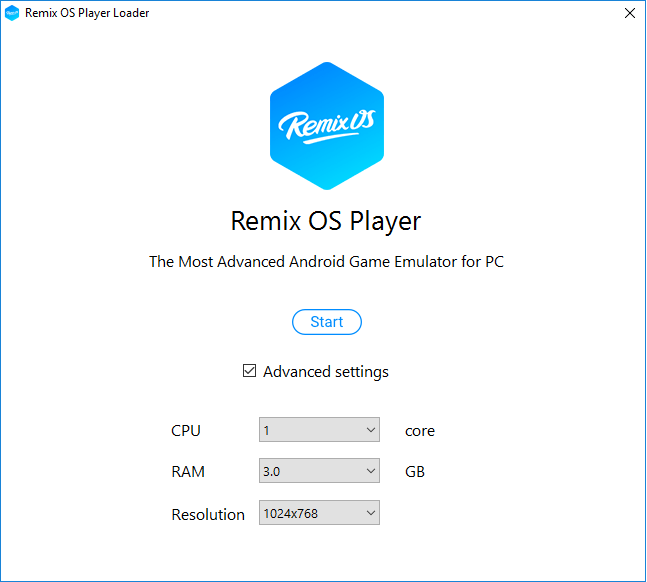Viewport: 647px width, 582px height.
Task: Click the 'core' unit text
Action: click(420, 431)
